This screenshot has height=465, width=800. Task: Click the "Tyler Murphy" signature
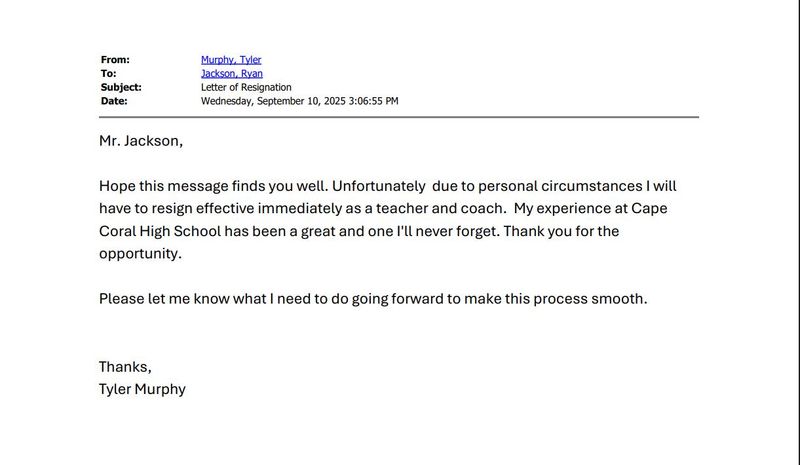(x=142, y=389)
